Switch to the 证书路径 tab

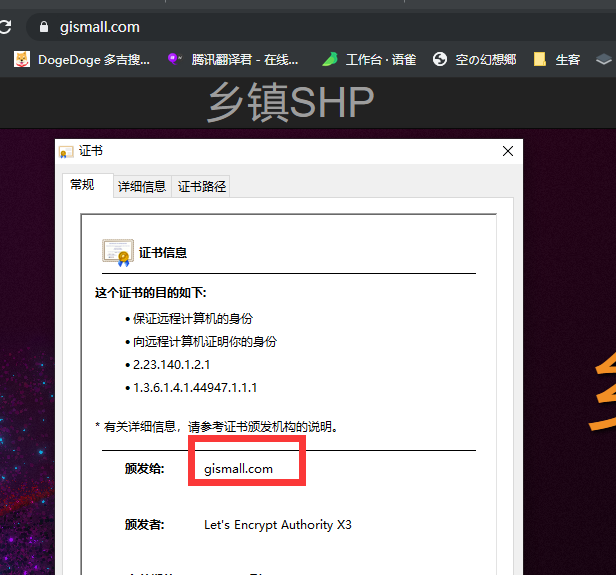click(201, 186)
